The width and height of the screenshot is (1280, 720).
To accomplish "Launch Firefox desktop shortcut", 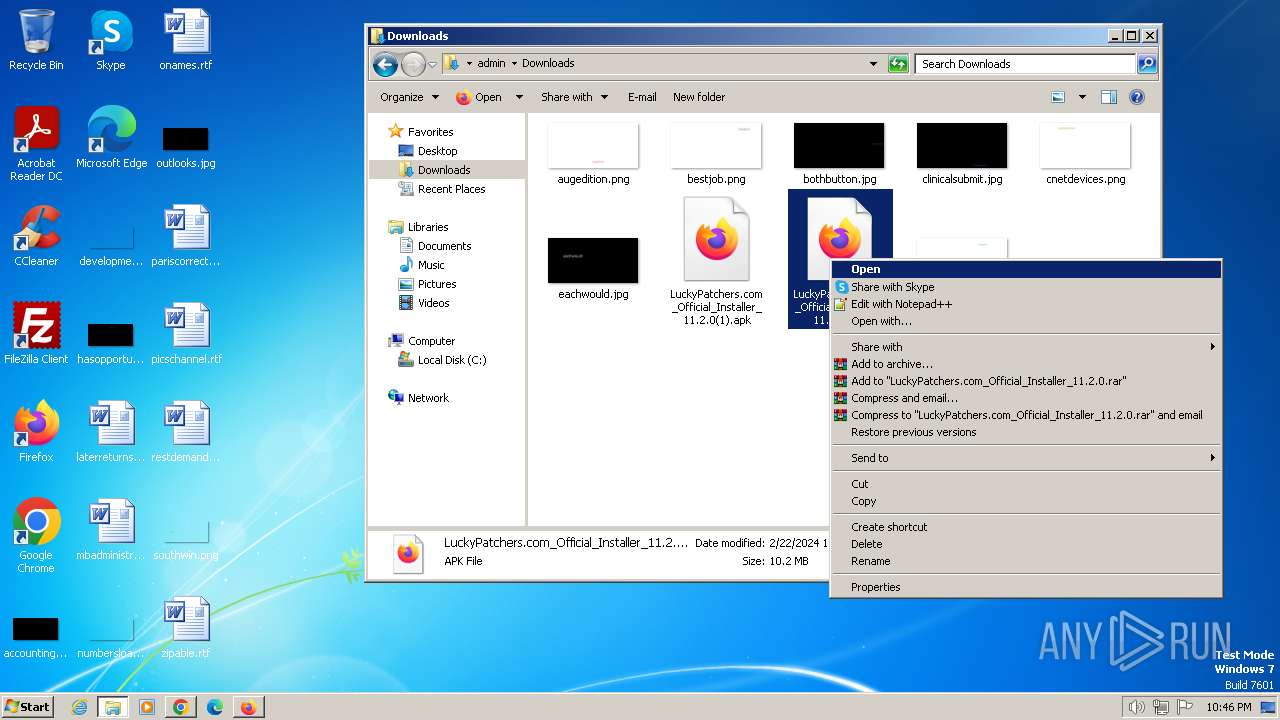I will (36, 431).
